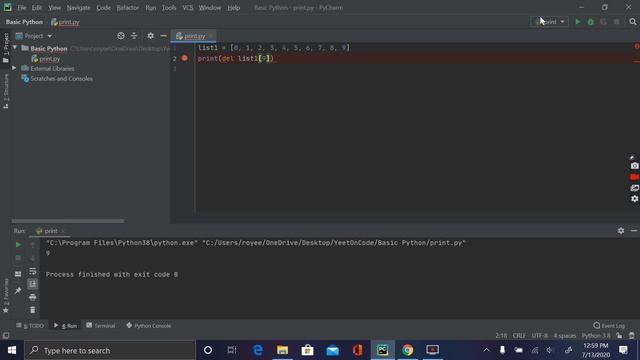
Task: Open the Tools menu
Action: (x=169, y=8)
